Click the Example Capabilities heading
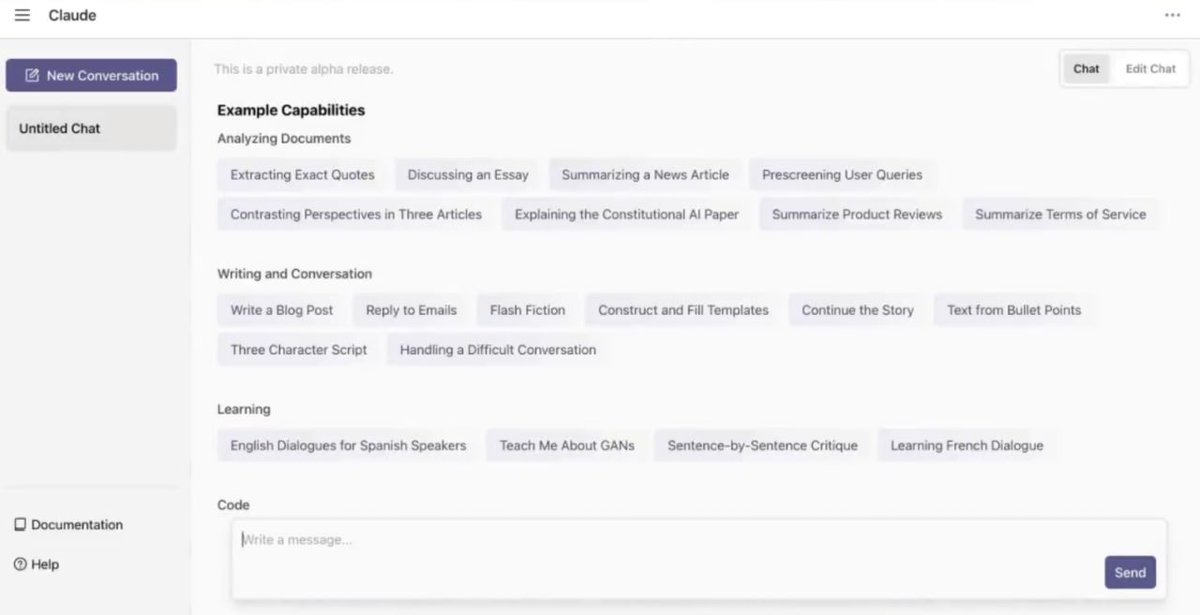The width and height of the screenshot is (1200, 615). click(x=291, y=110)
